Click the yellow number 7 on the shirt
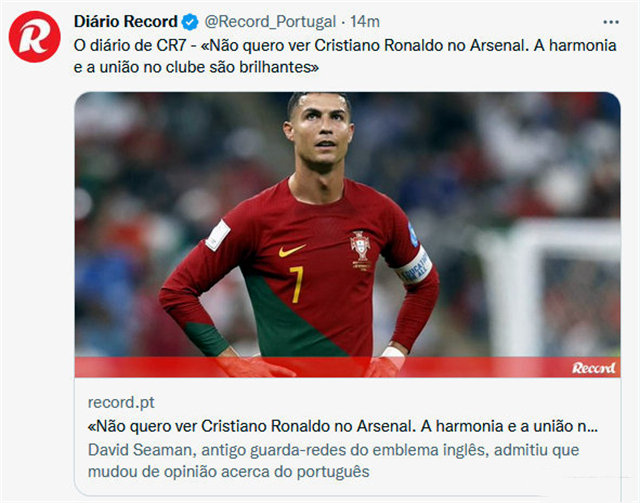640x503 pixels. click(x=297, y=284)
